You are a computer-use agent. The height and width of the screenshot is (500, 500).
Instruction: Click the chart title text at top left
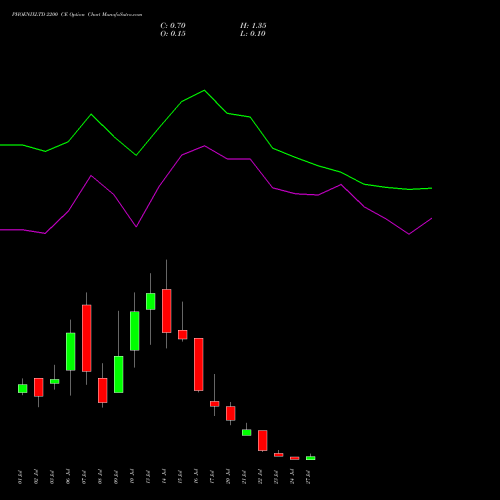[77, 15]
